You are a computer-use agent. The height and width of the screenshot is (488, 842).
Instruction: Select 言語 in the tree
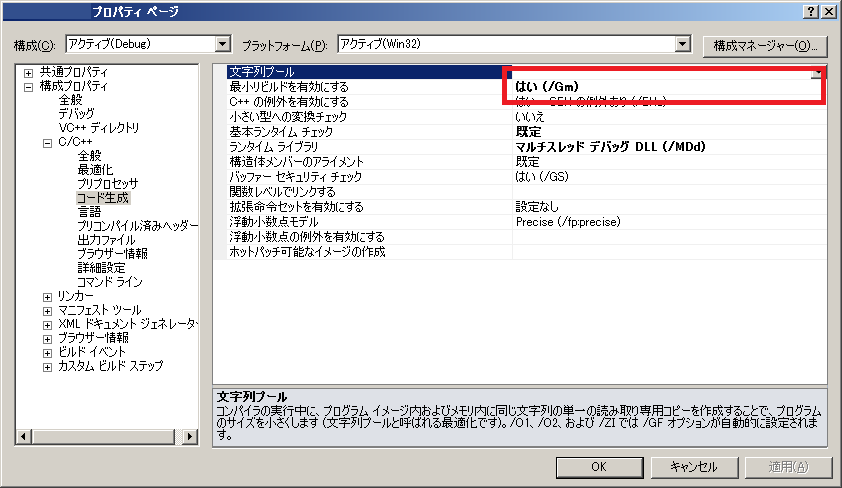89,212
